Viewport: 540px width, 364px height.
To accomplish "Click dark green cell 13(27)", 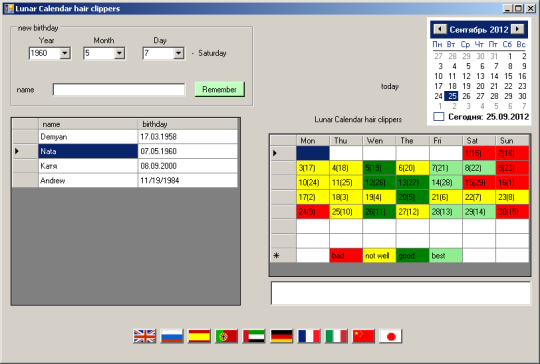I will point(413,183).
